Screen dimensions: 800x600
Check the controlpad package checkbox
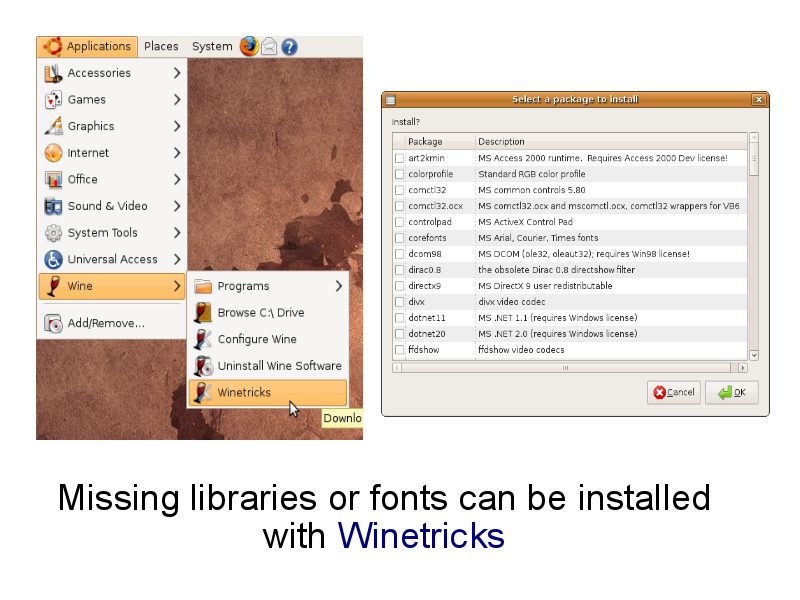tap(399, 222)
